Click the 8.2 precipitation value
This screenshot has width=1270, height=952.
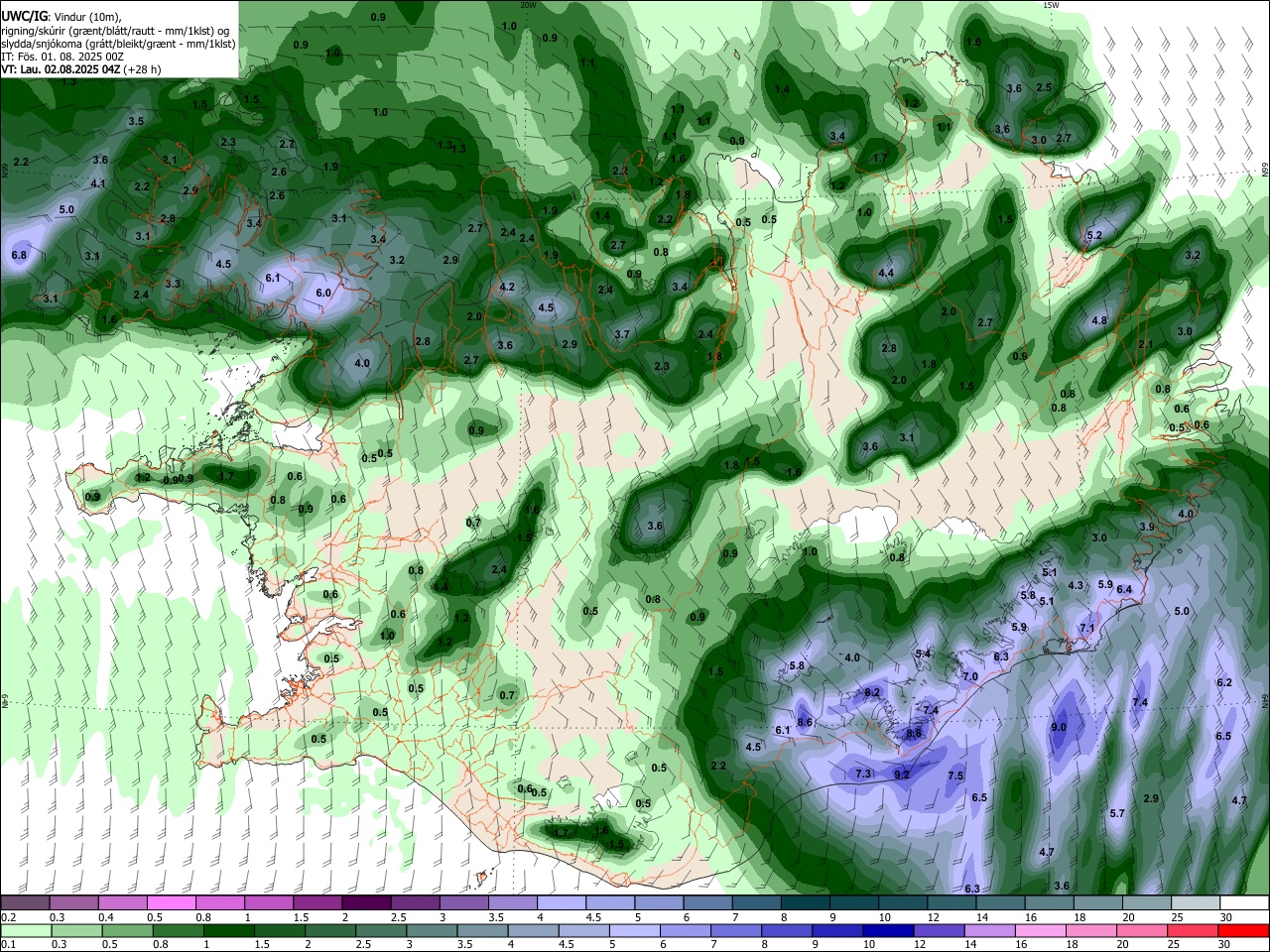873,692
